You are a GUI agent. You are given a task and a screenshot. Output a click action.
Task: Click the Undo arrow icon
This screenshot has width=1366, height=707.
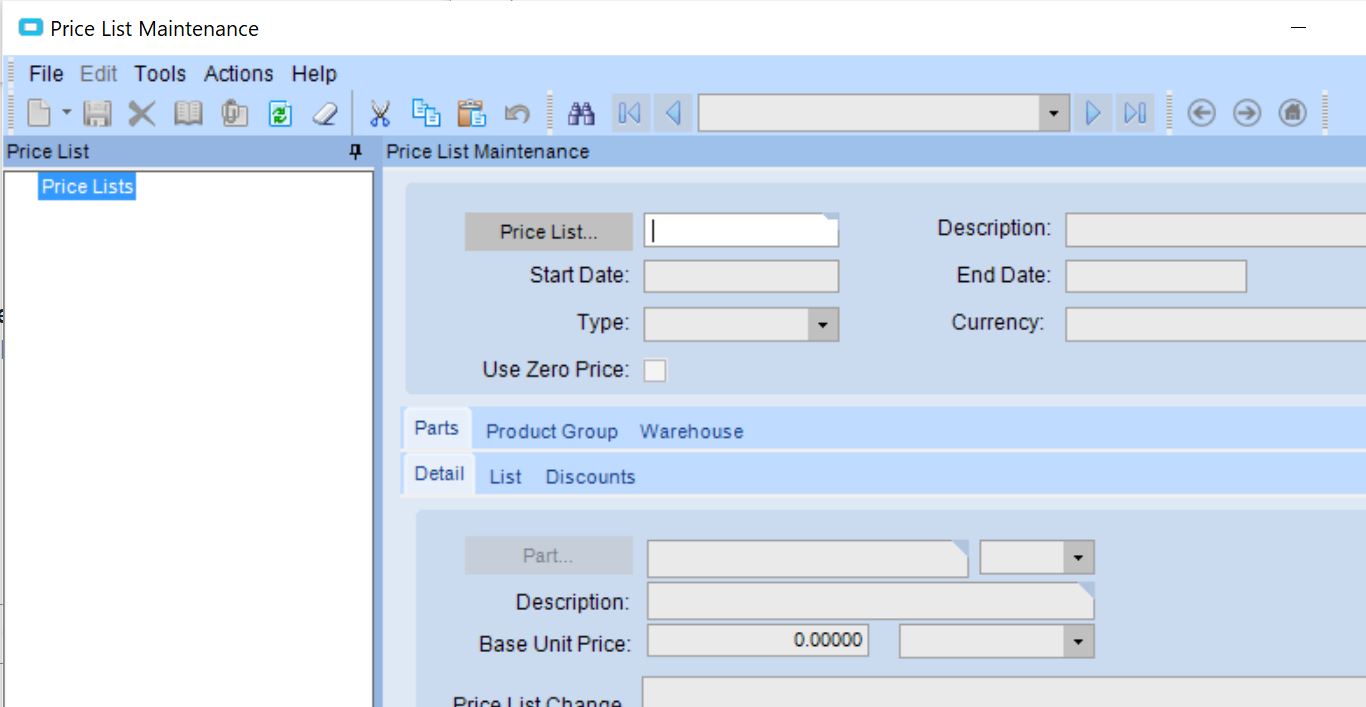pos(517,113)
